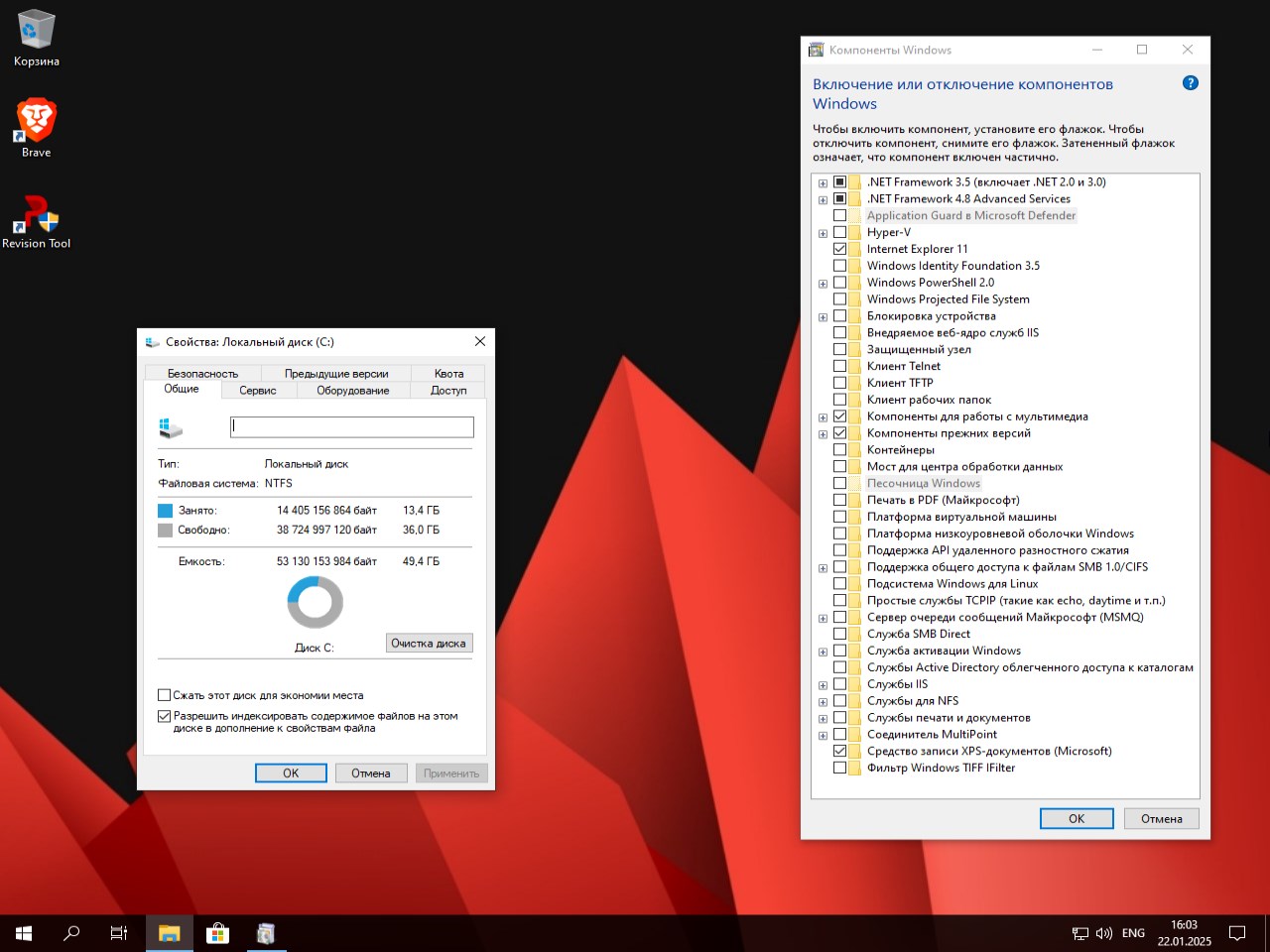This screenshot has width=1270, height=952.
Task: Click the drive icon beside the label field
Action: click(x=171, y=427)
